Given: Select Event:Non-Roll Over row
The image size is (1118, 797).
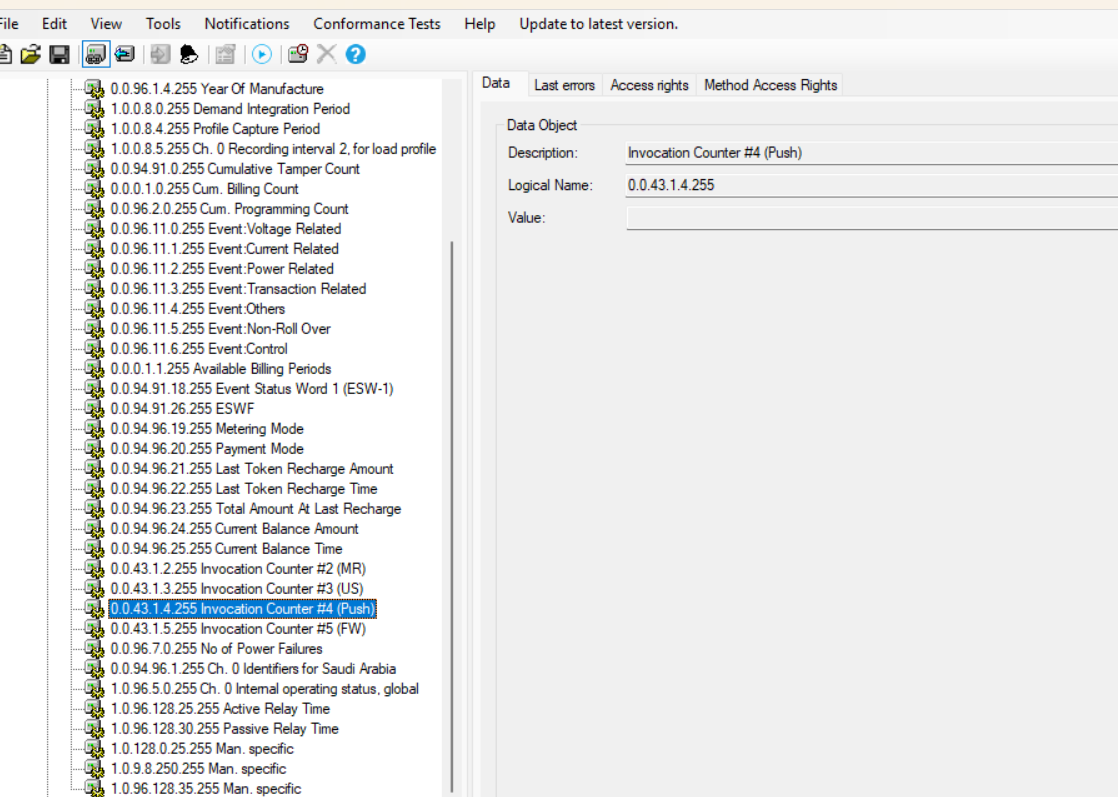Looking at the screenshot, I should [220, 329].
